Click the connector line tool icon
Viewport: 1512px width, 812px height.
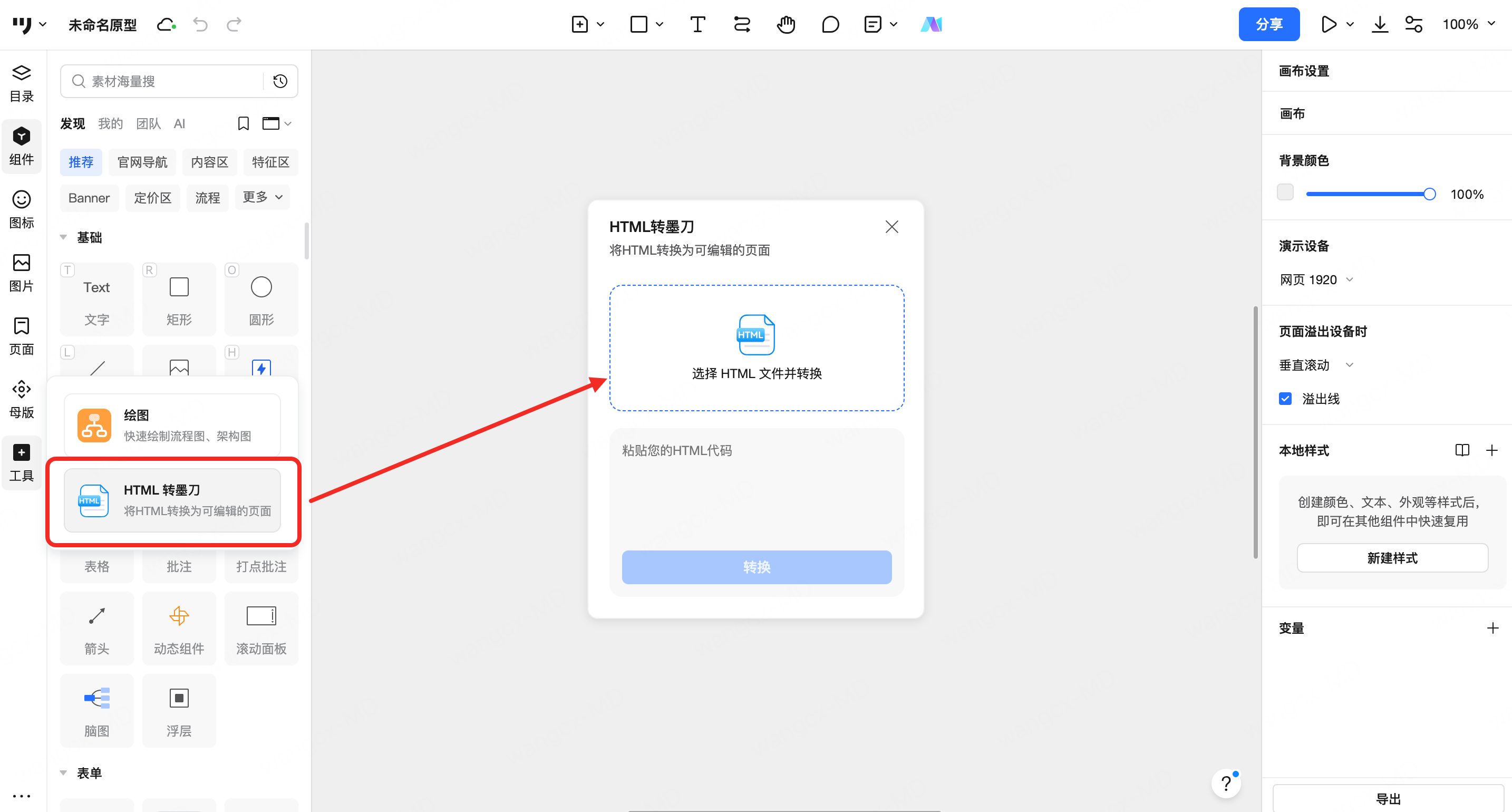pyautogui.click(x=741, y=25)
